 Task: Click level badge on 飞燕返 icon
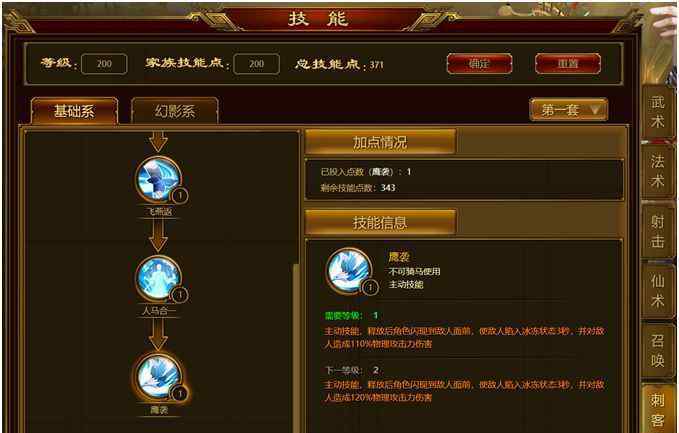(x=180, y=196)
